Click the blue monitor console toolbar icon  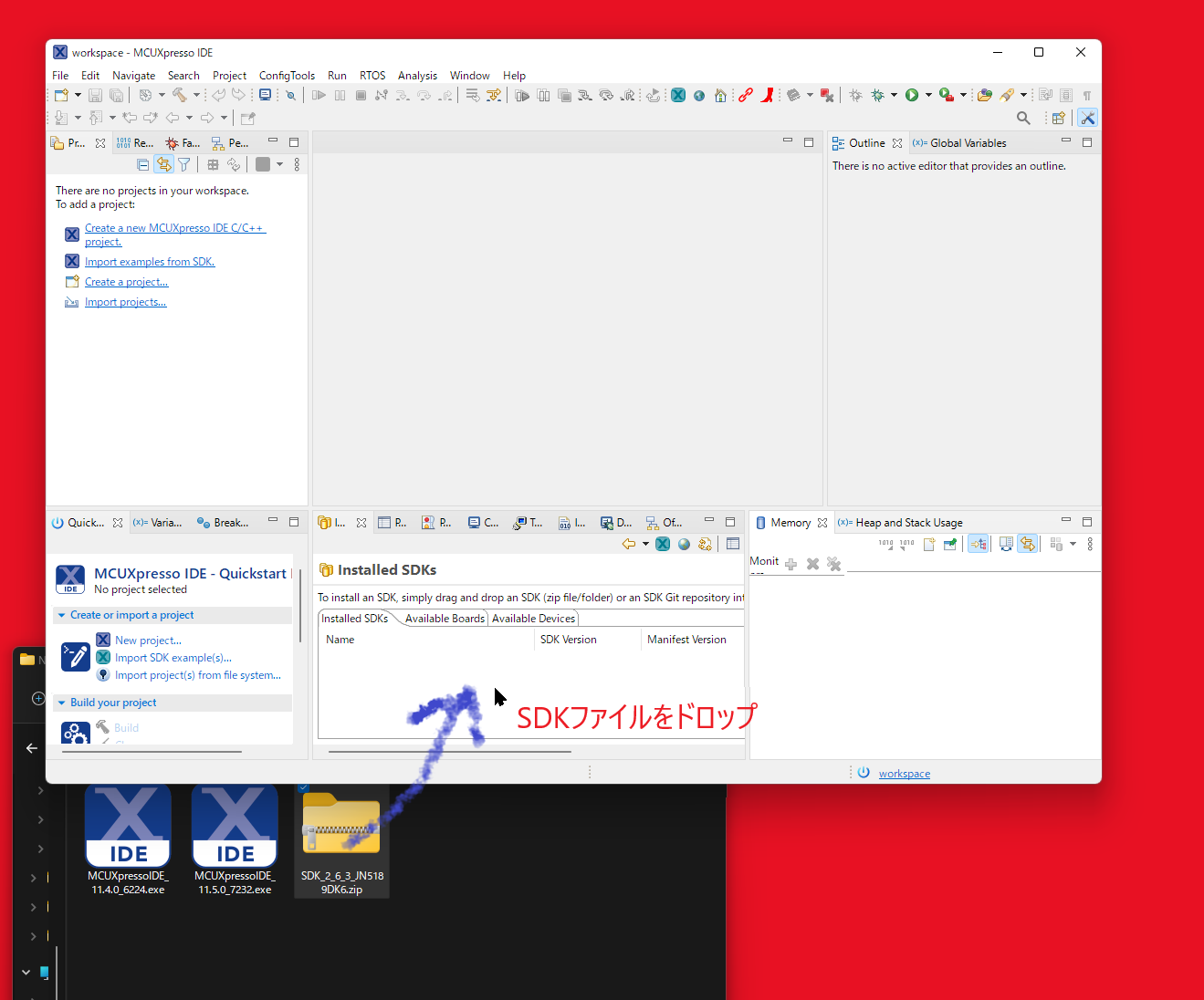tap(266, 95)
